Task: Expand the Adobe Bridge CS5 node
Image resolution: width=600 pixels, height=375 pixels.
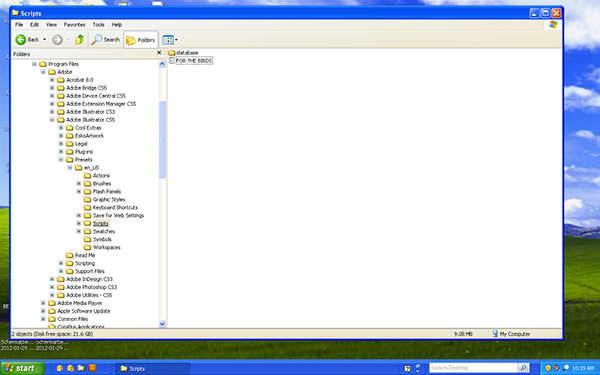Action: click(52, 88)
